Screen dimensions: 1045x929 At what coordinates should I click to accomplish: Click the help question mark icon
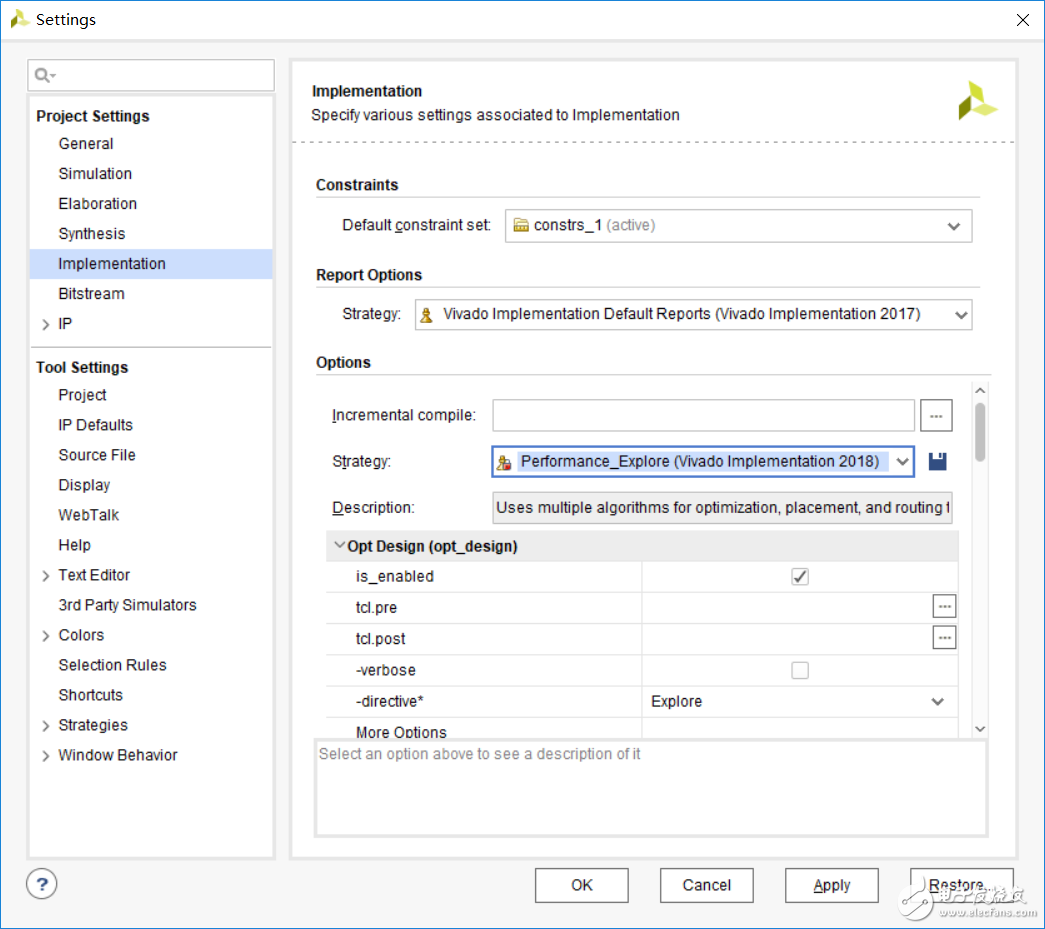[42, 884]
